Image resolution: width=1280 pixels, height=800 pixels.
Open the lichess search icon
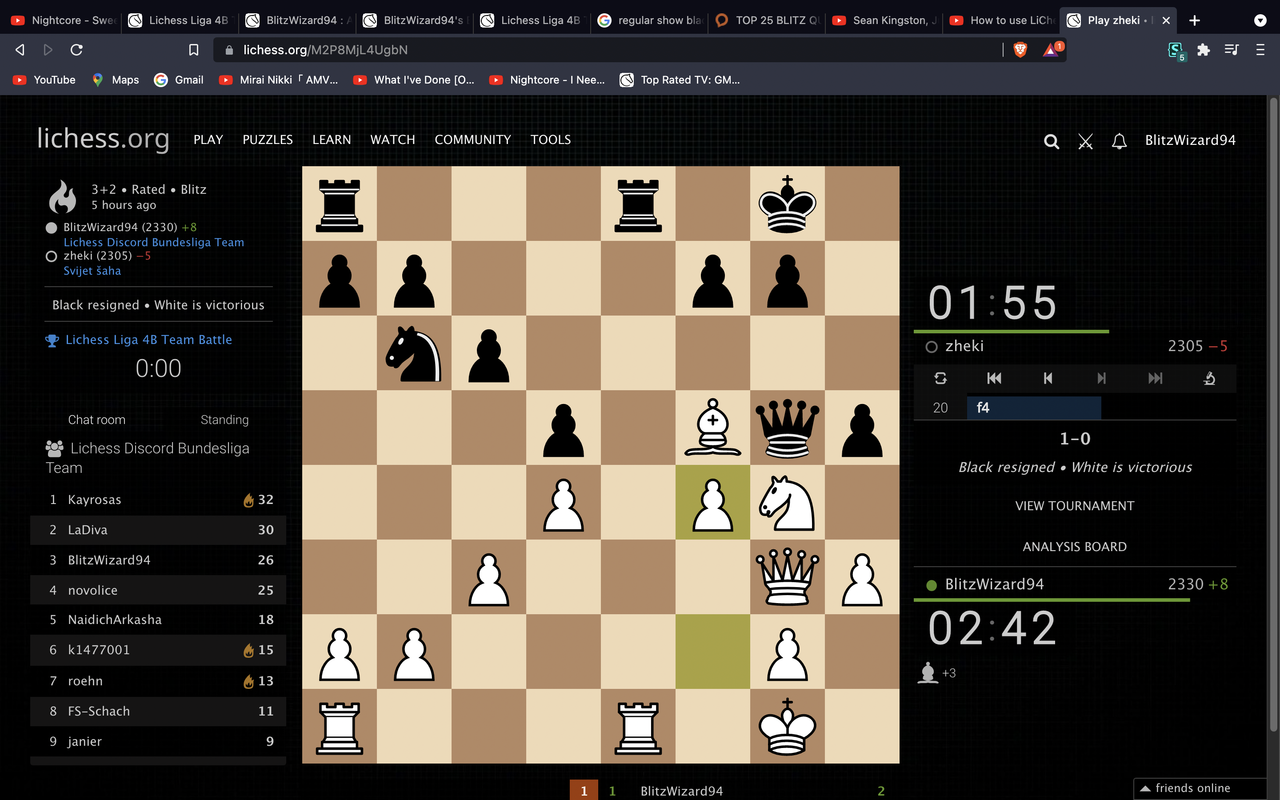pos(1051,141)
